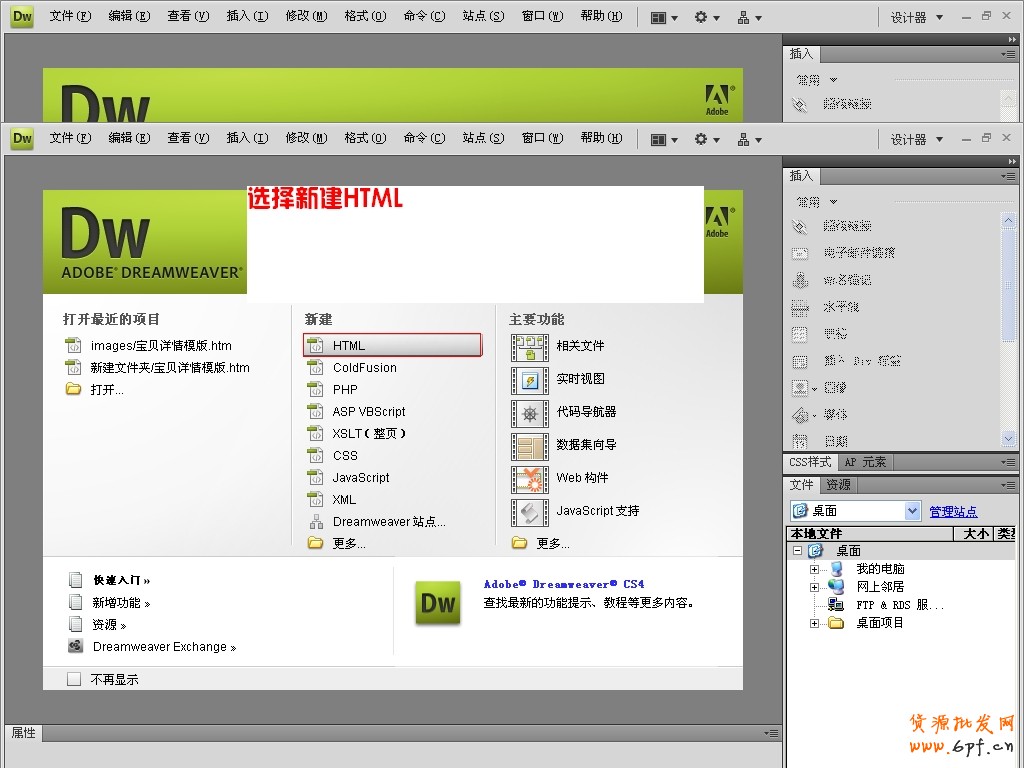1024x768 pixels.
Task: Open 站点(S) menu in front window
Action: coord(483,138)
